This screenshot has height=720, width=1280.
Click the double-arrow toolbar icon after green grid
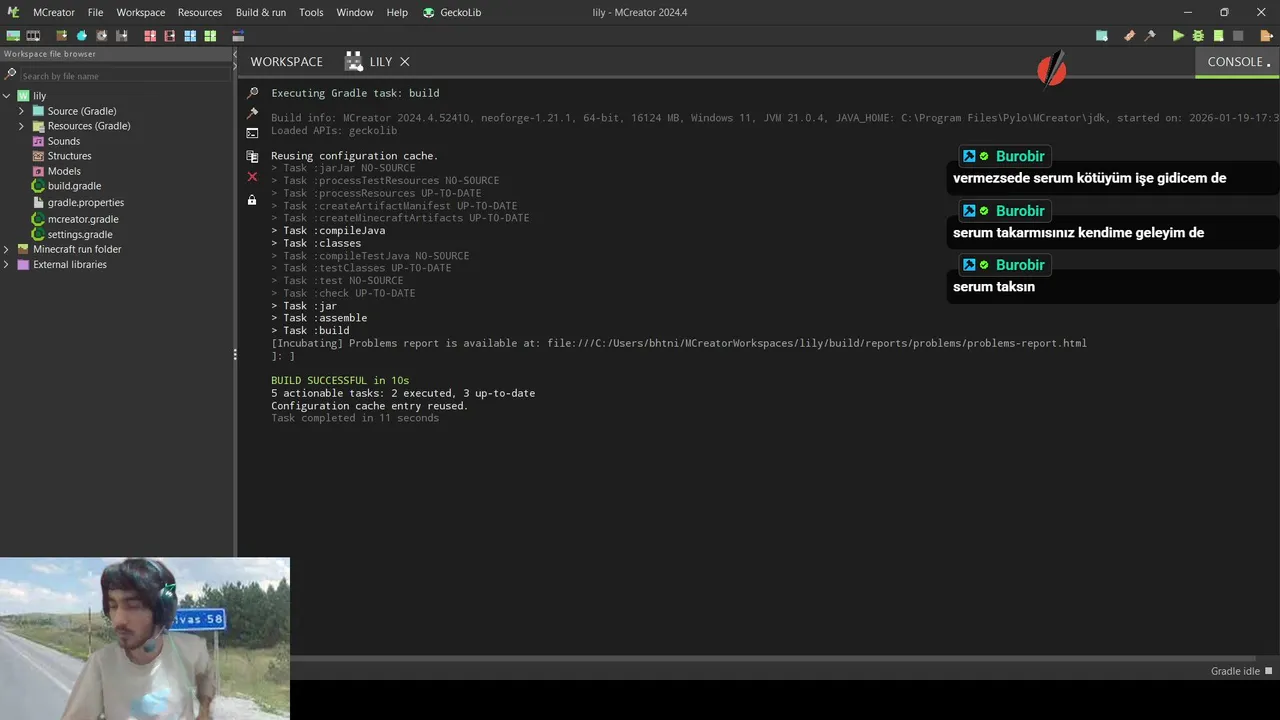point(238,36)
